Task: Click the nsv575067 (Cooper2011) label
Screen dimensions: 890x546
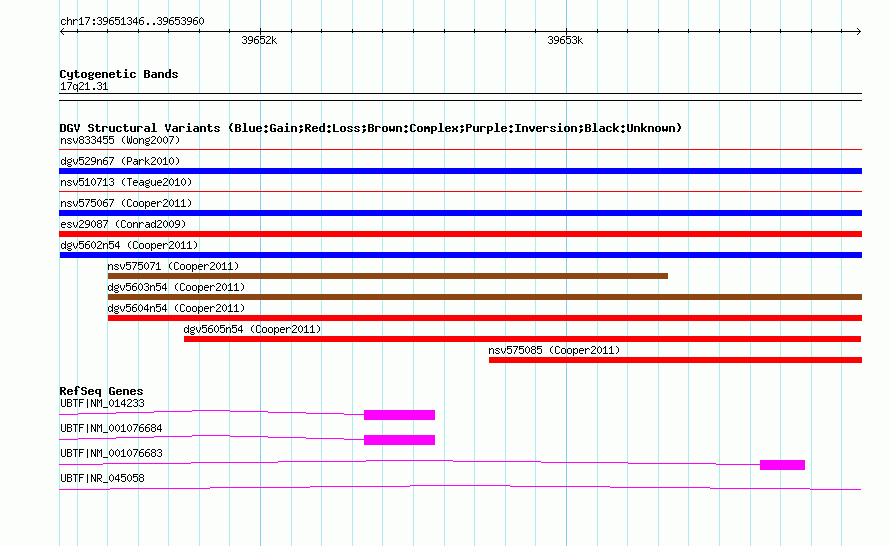Action: click(126, 203)
